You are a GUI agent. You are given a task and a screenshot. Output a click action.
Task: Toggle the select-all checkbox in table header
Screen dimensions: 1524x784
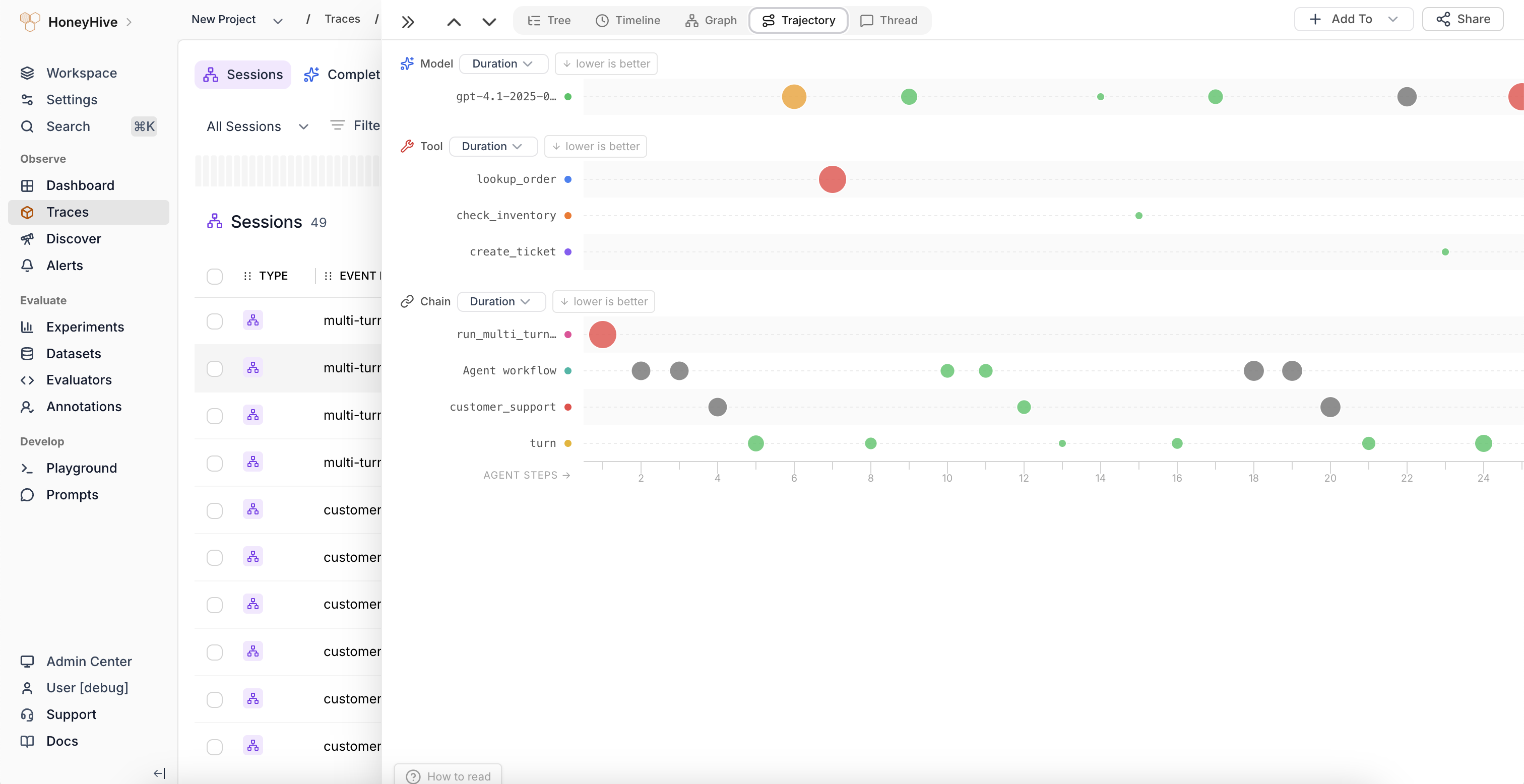pyautogui.click(x=215, y=276)
